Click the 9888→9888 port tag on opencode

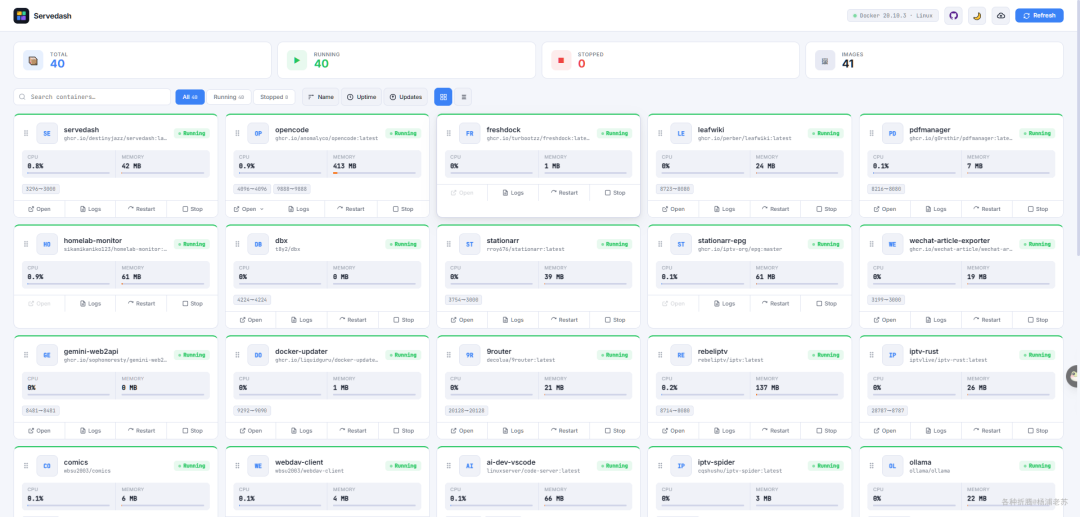(291, 189)
